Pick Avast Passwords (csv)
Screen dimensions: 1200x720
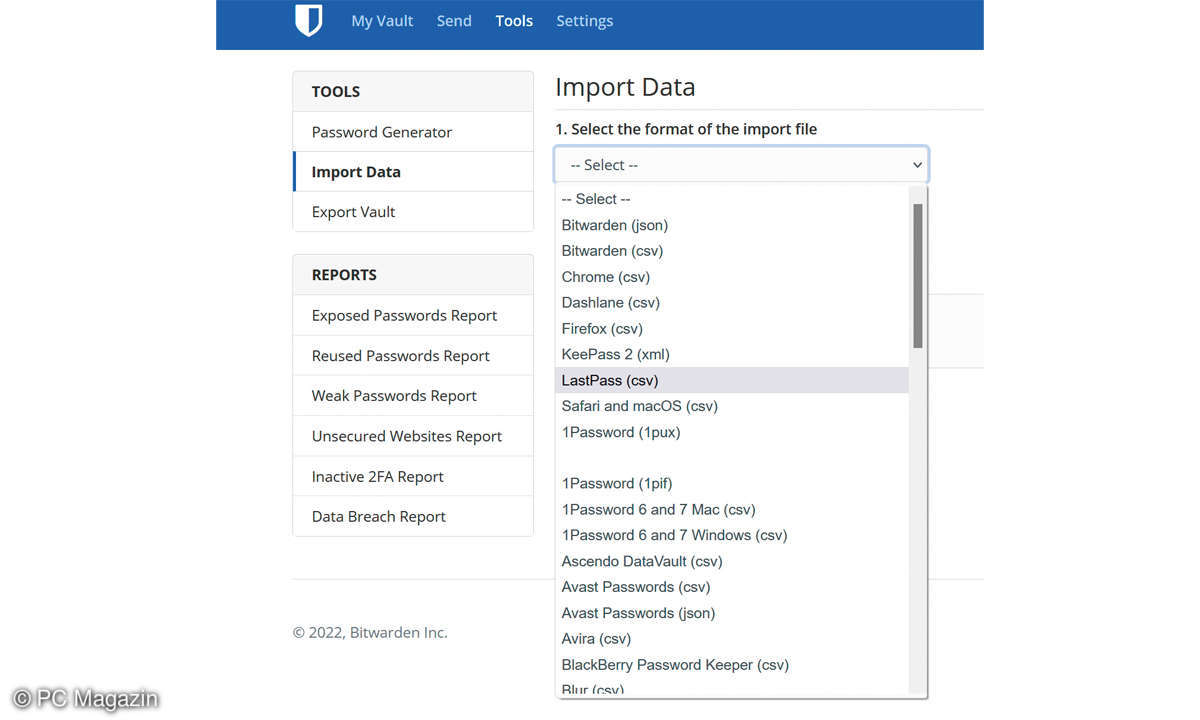coord(732,587)
